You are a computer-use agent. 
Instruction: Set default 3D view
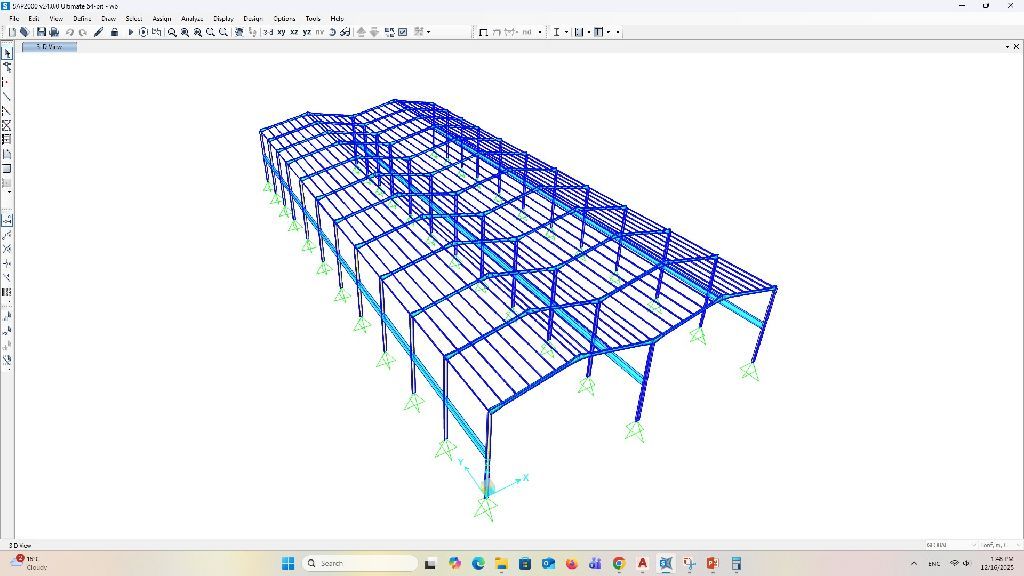pyautogui.click(x=268, y=32)
